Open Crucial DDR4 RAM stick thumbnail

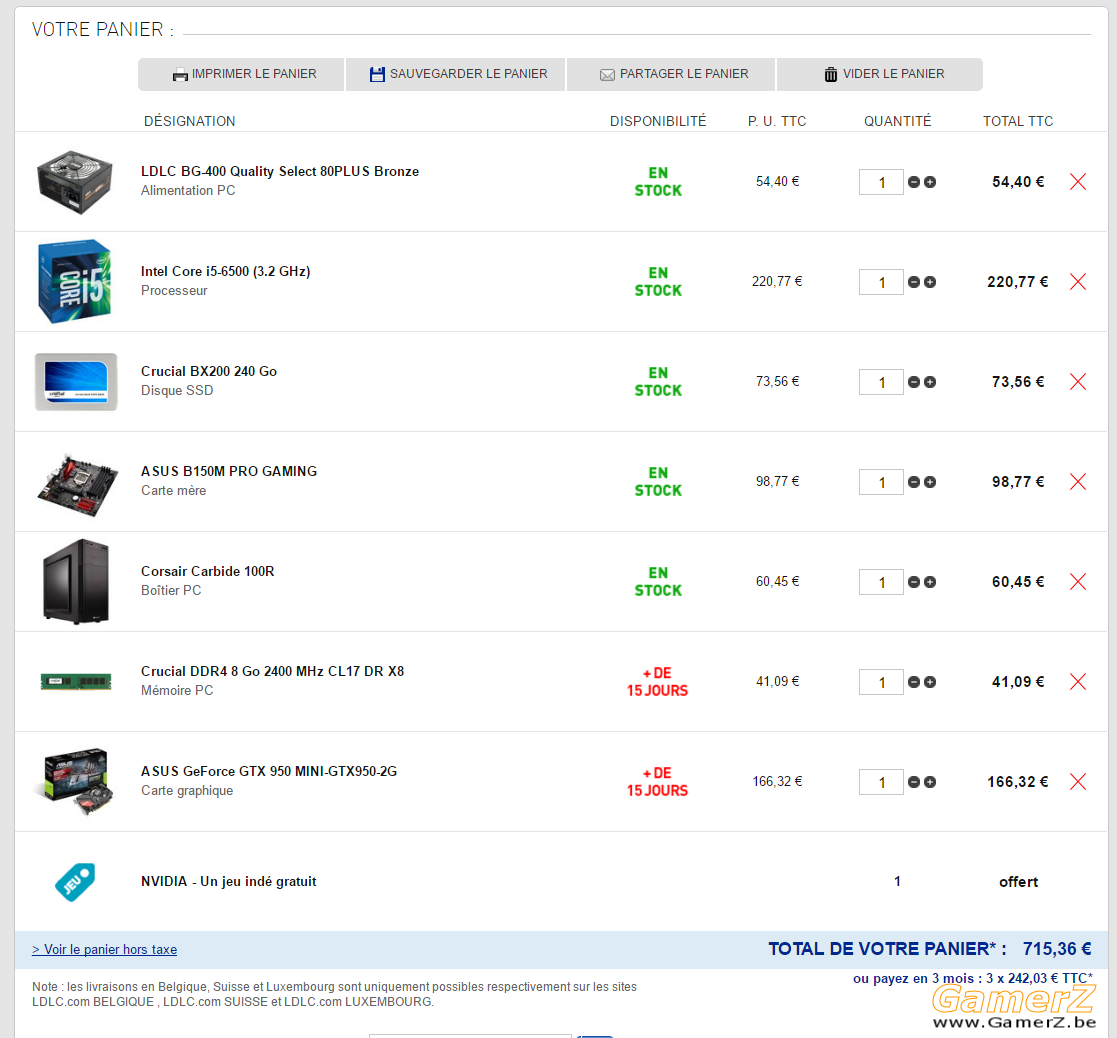76,682
